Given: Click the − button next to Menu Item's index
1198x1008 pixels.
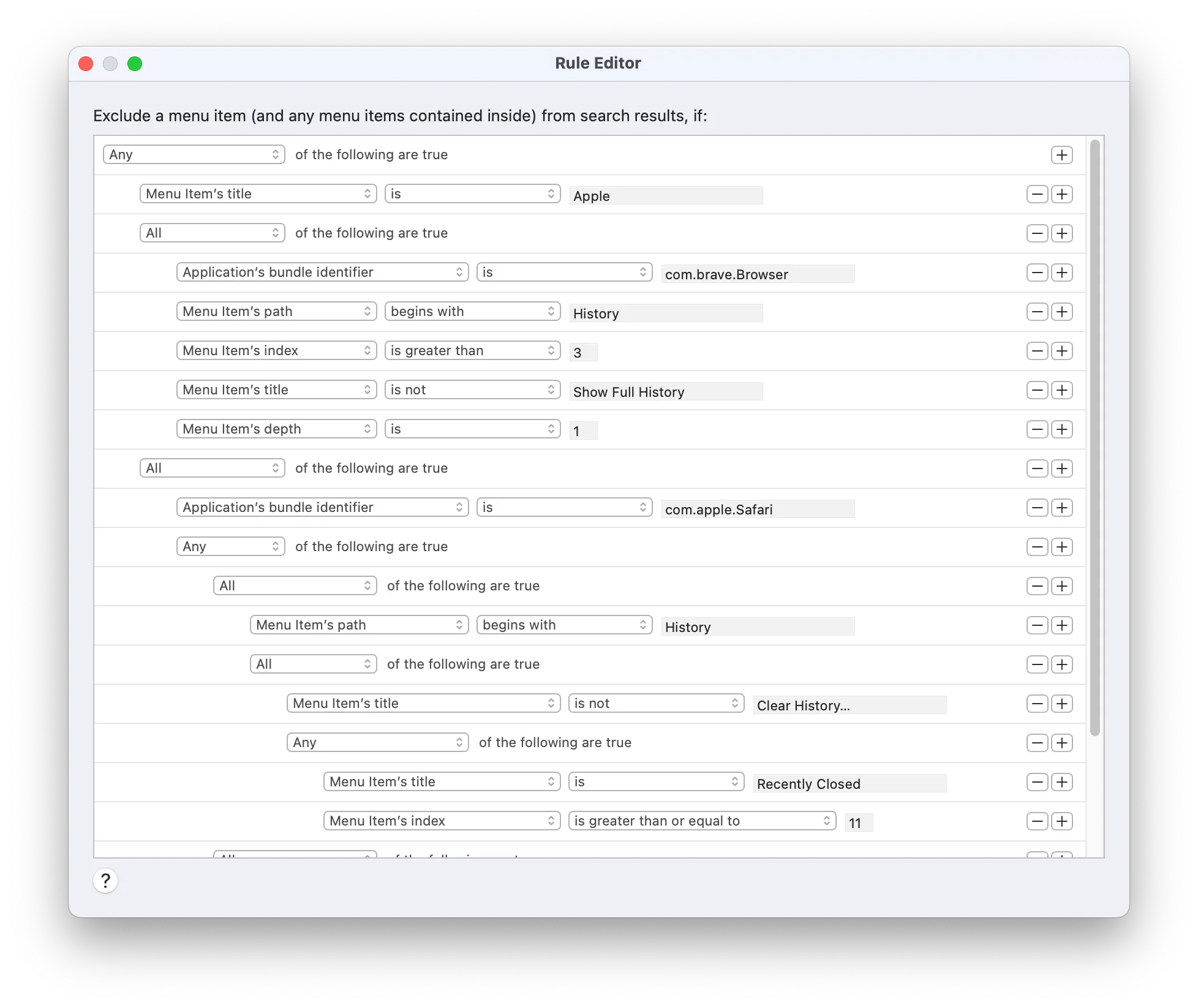Looking at the screenshot, I should pos(1037,350).
